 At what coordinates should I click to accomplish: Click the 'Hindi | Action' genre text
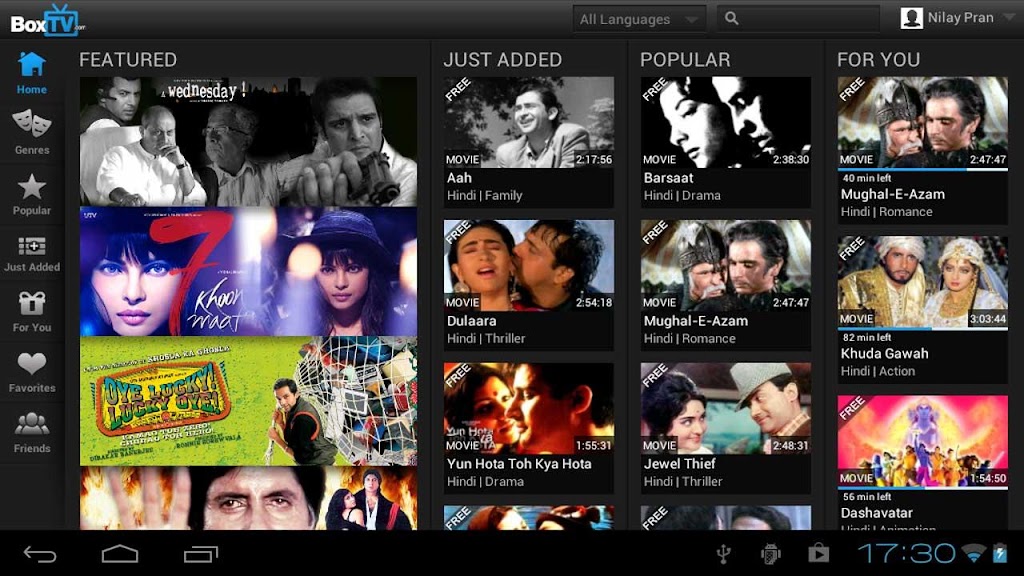(878, 371)
